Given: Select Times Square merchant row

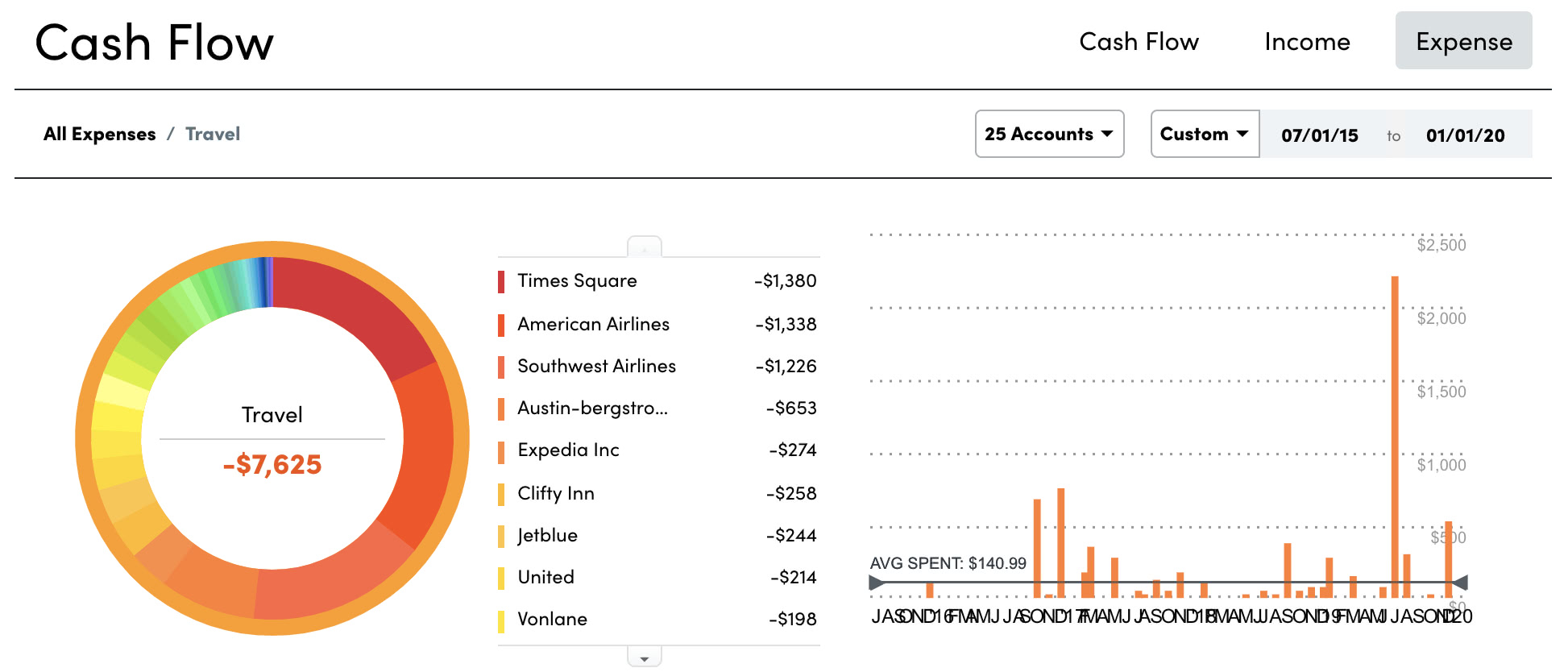Looking at the screenshot, I should (658, 280).
